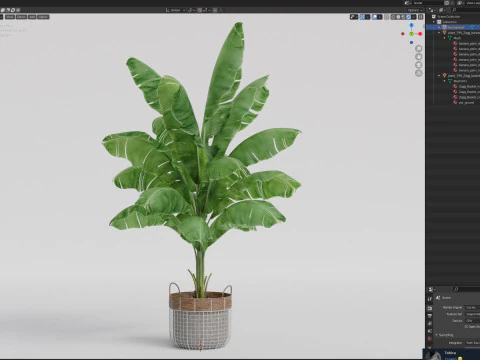Click the new scene icon in top bar
Viewport: 480px width, 360px height.
[447, 3]
